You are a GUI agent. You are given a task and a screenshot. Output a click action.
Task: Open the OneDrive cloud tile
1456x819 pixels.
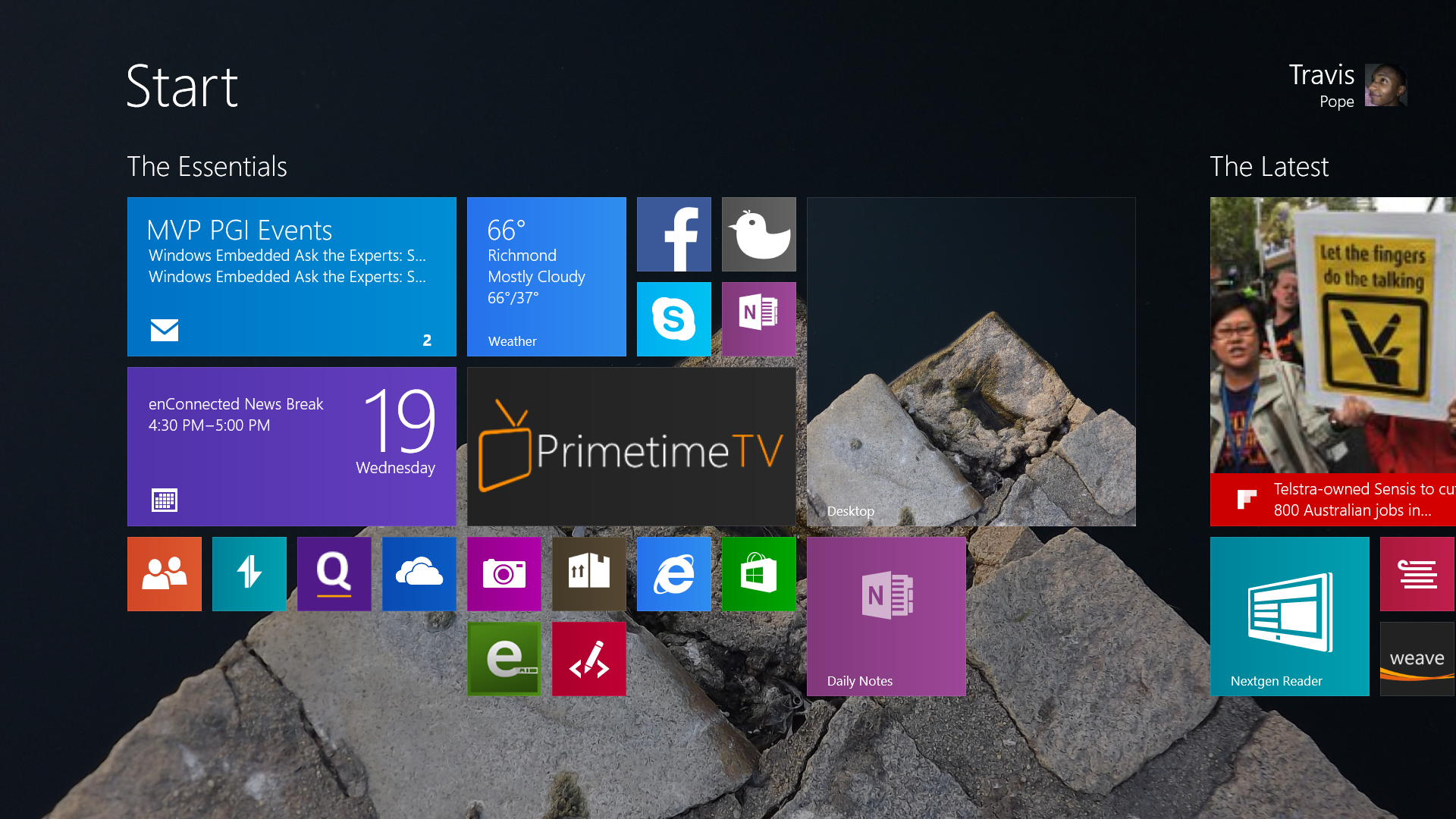click(419, 574)
